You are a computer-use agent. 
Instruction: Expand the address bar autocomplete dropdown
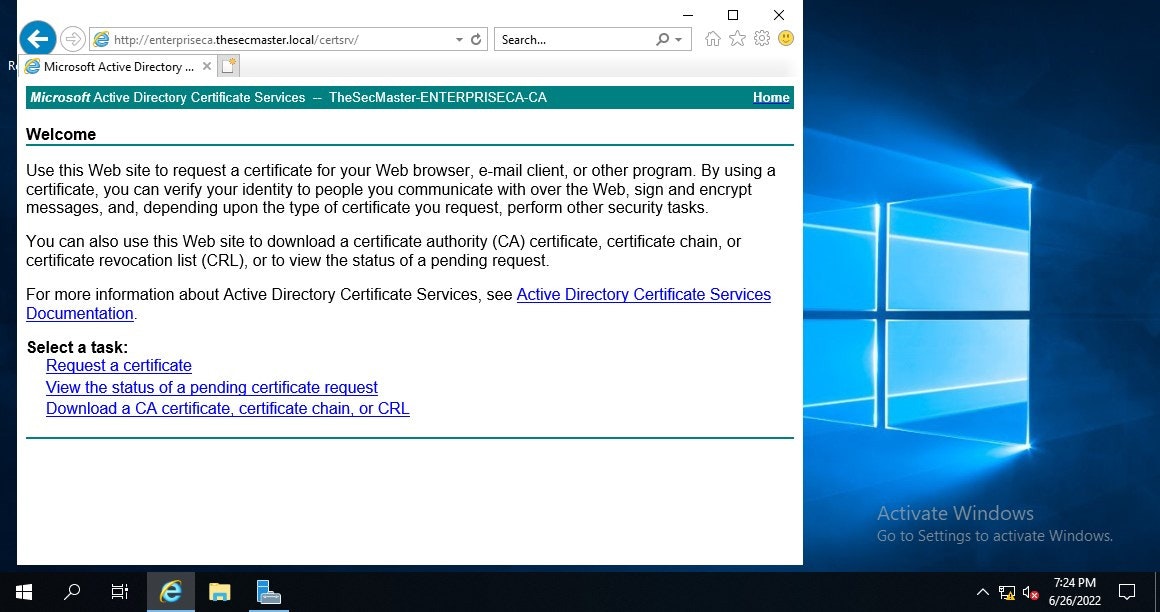pyautogui.click(x=459, y=40)
